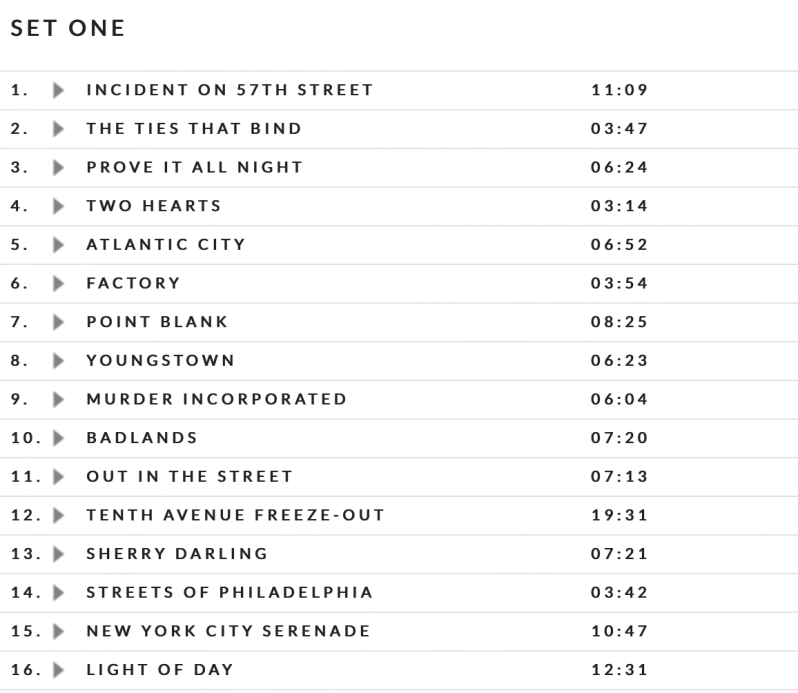This screenshot has height=693, width=798.
Task: Start the Badlands track with play icon
Action: 58,438
